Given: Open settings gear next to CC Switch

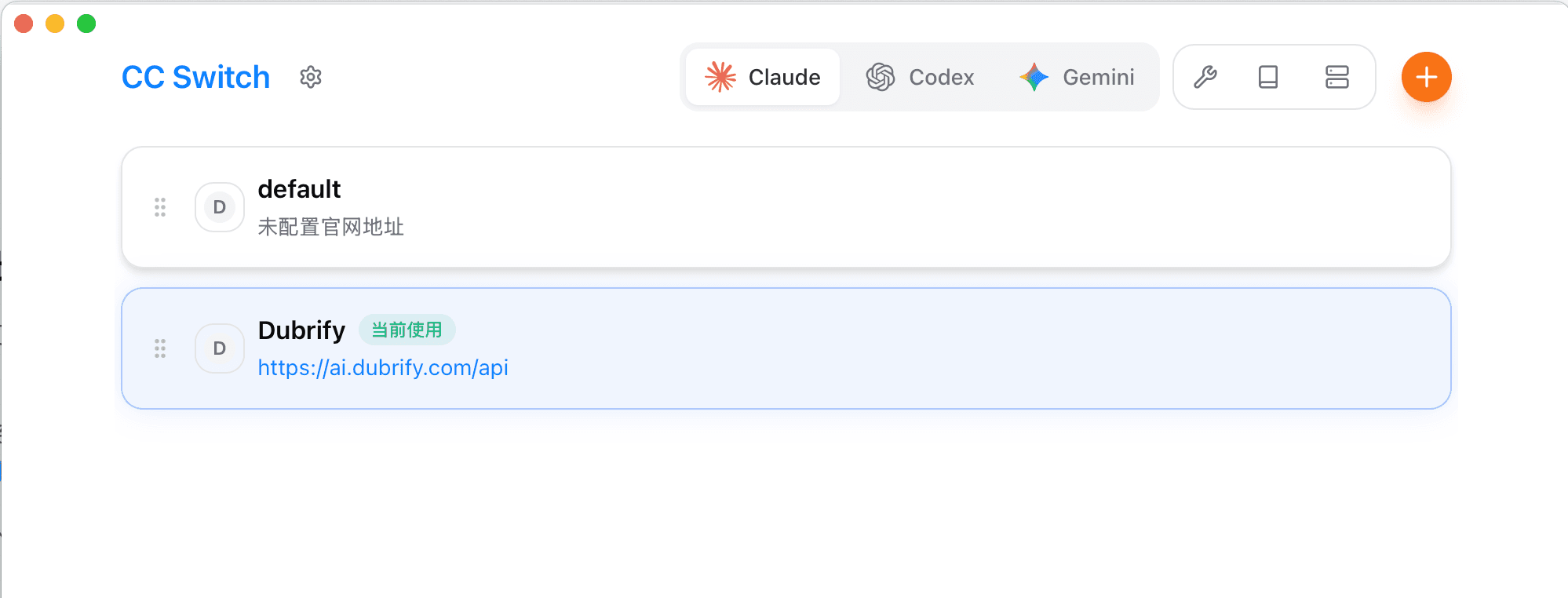Looking at the screenshot, I should 311,77.
